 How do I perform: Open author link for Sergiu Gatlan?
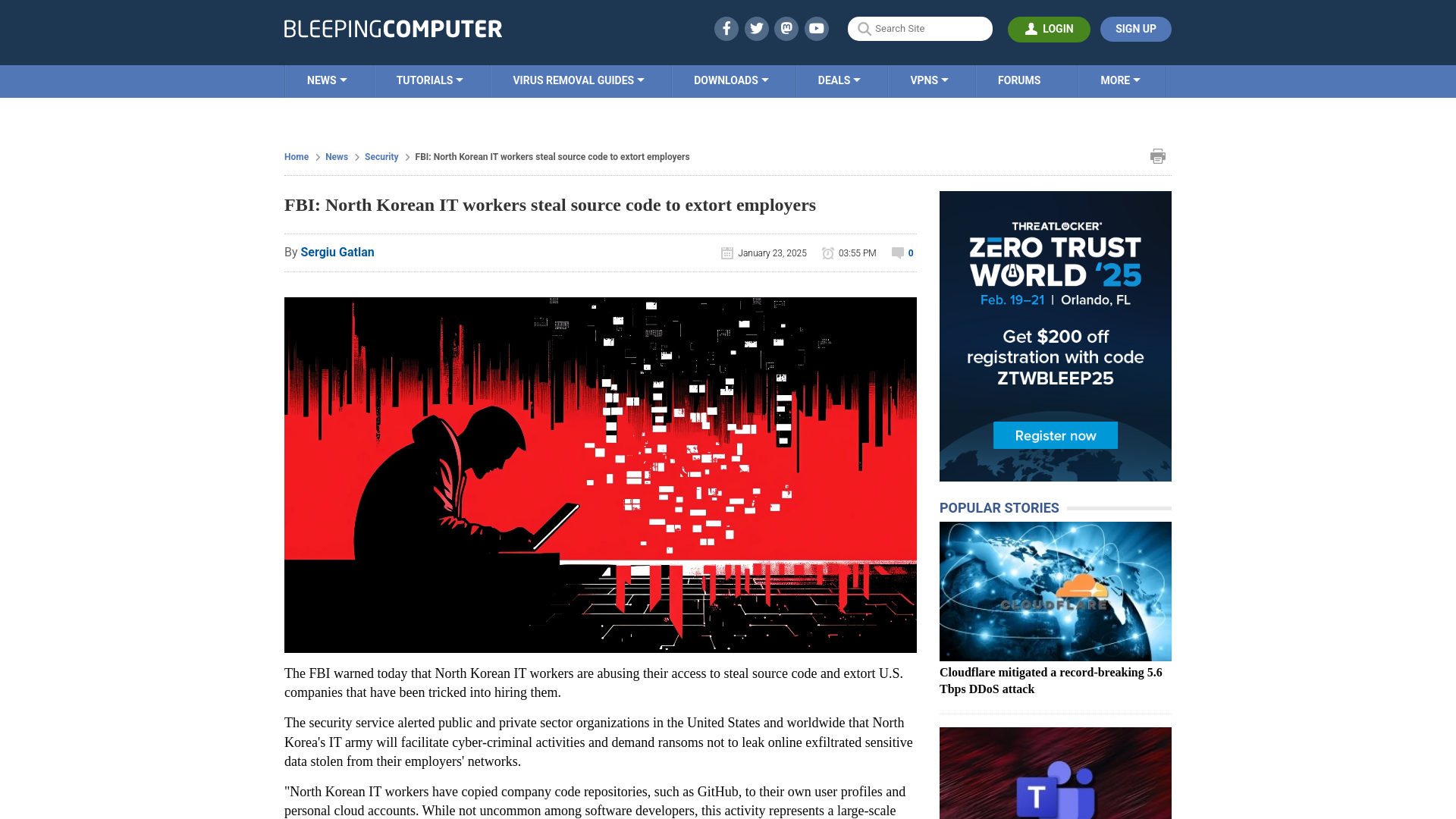[337, 252]
